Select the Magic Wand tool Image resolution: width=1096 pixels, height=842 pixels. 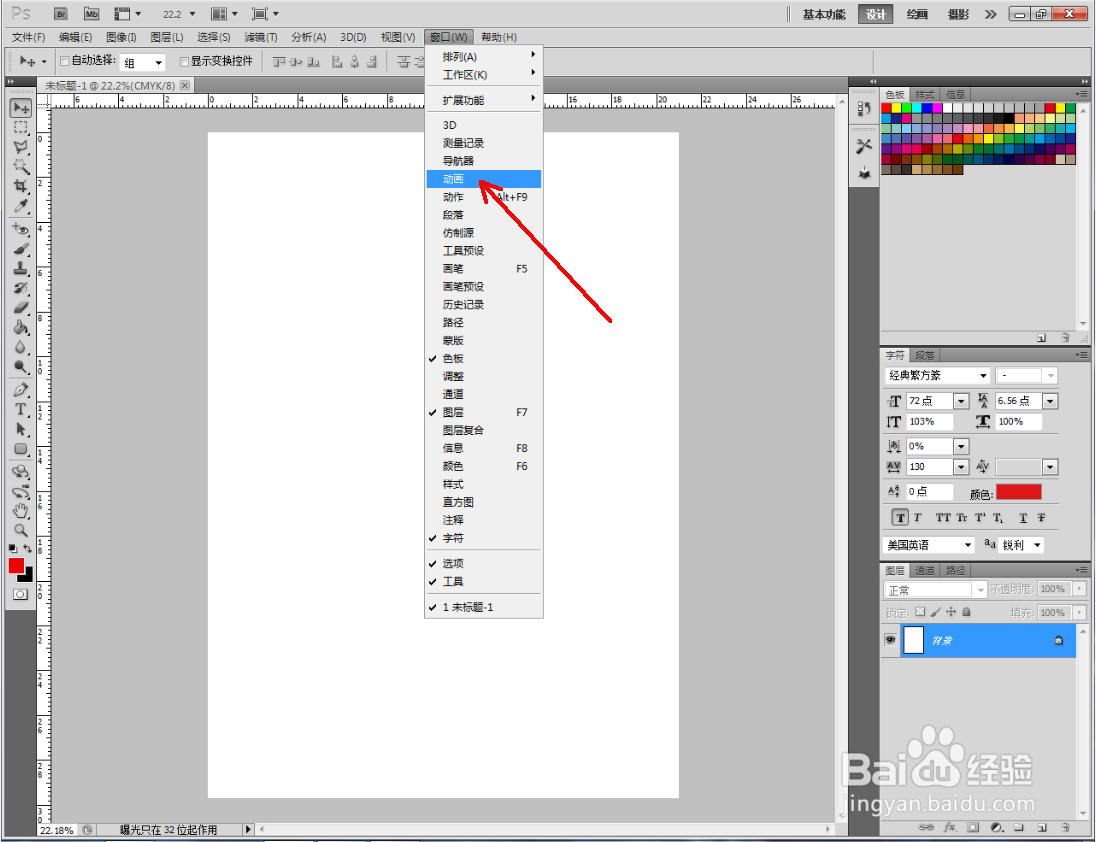pyautogui.click(x=21, y=166)
